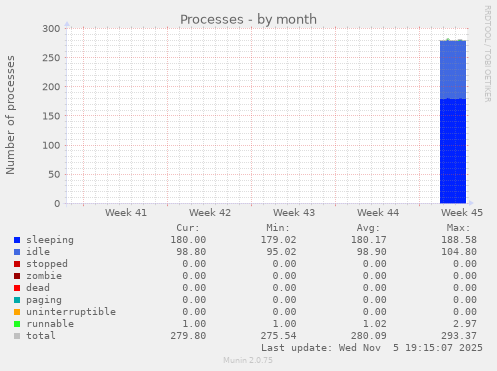This screenshot has width=497, height=371.
Task: Click the 'Last update' timestamp line
Action: 372,348
